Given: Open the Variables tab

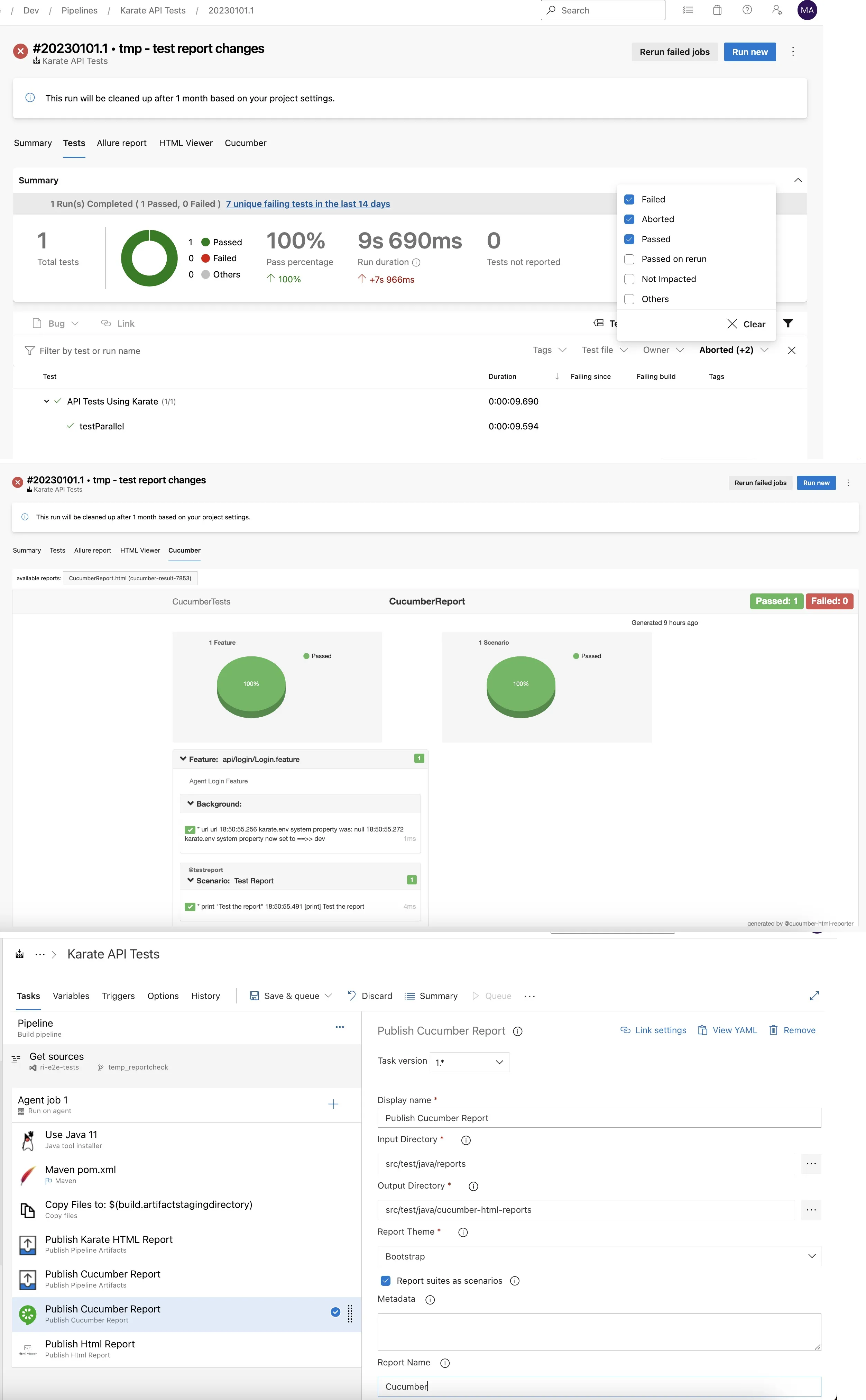Looking at the screenshot, I should pyautogui.click(x=71, y=996).
